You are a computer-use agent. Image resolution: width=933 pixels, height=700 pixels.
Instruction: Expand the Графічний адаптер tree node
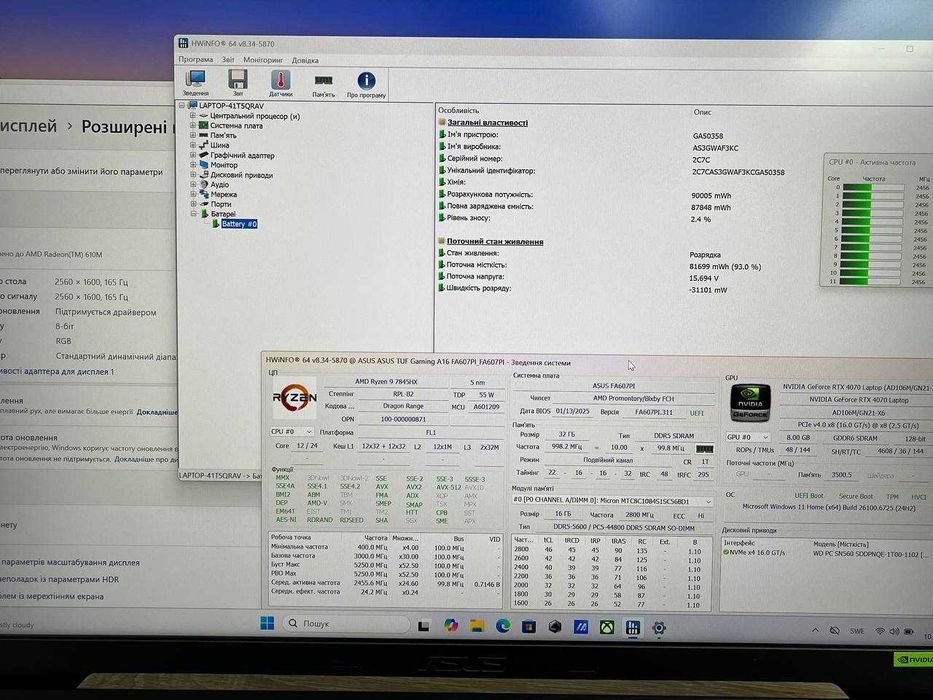click(x=192, y=155)
